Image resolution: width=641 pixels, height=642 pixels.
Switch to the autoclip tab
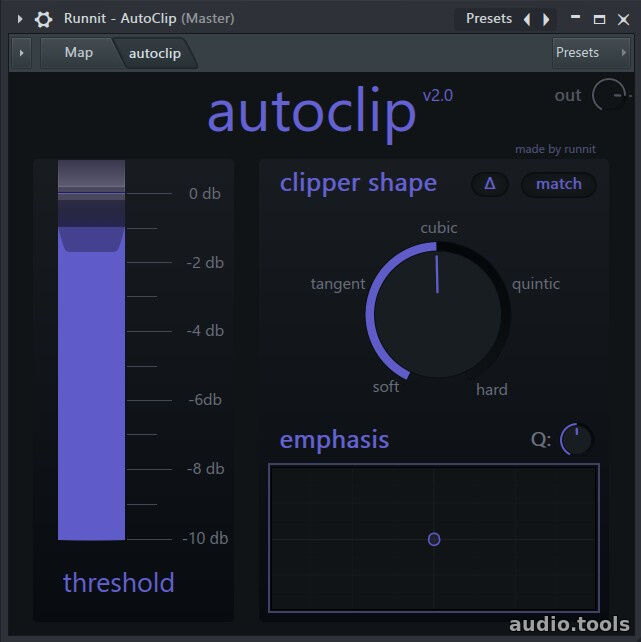(x=155, y=53)
